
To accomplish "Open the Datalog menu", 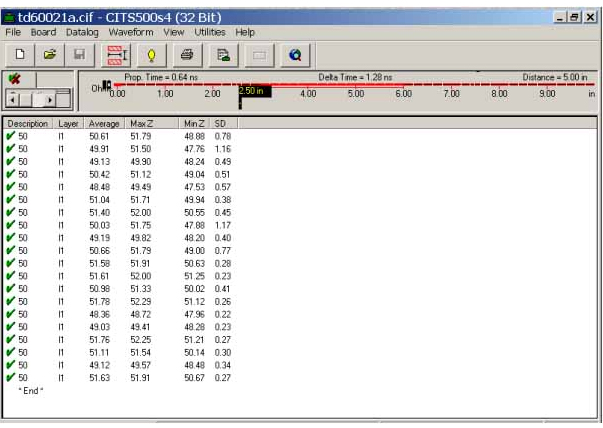I will tap(82, 32).
